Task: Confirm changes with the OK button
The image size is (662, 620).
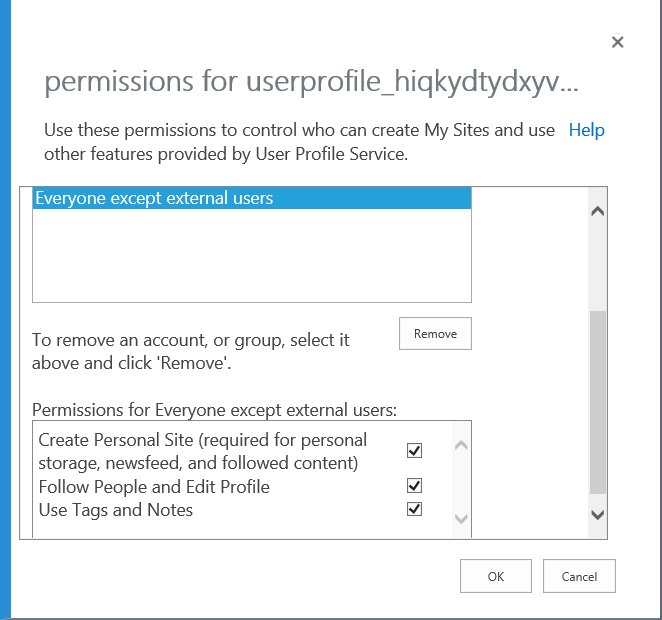Action: [496, 576]
